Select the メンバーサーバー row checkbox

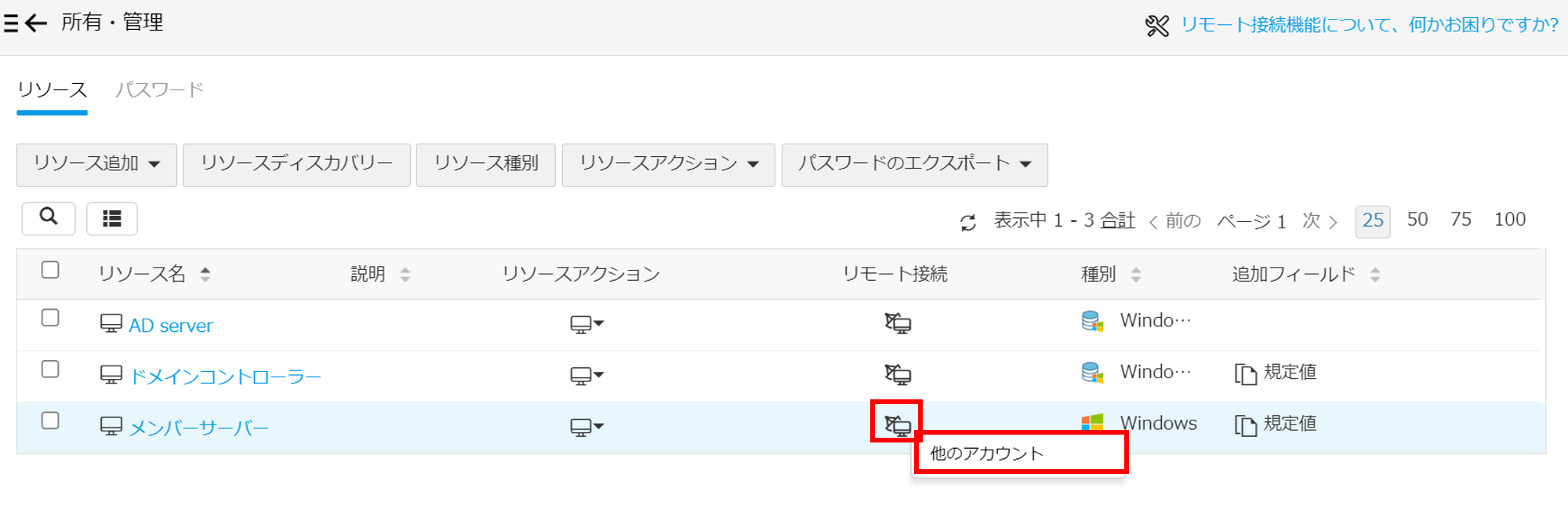pyautogui.click(x=50, y=421)
